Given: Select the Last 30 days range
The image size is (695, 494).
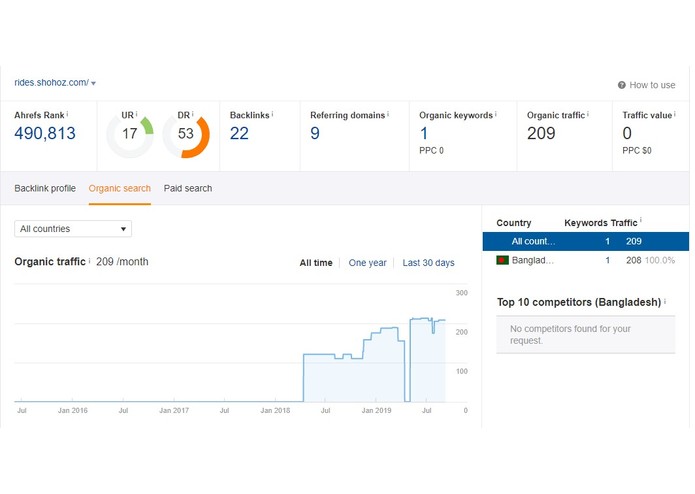Looking at the screenshot, I should pyautogui.click(x=429, y=263).
